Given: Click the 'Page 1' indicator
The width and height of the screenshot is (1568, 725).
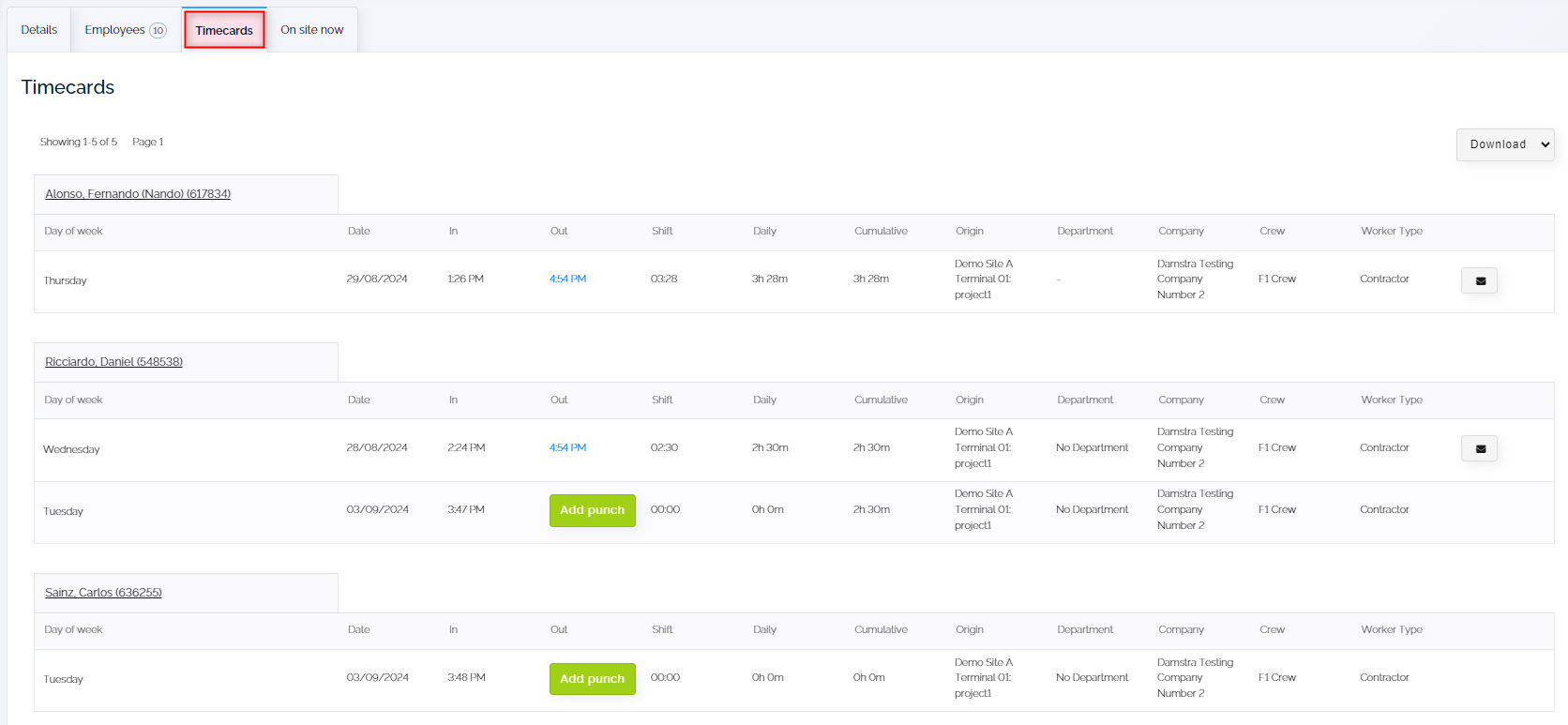Looking at the screenshot, I should 148,143.
